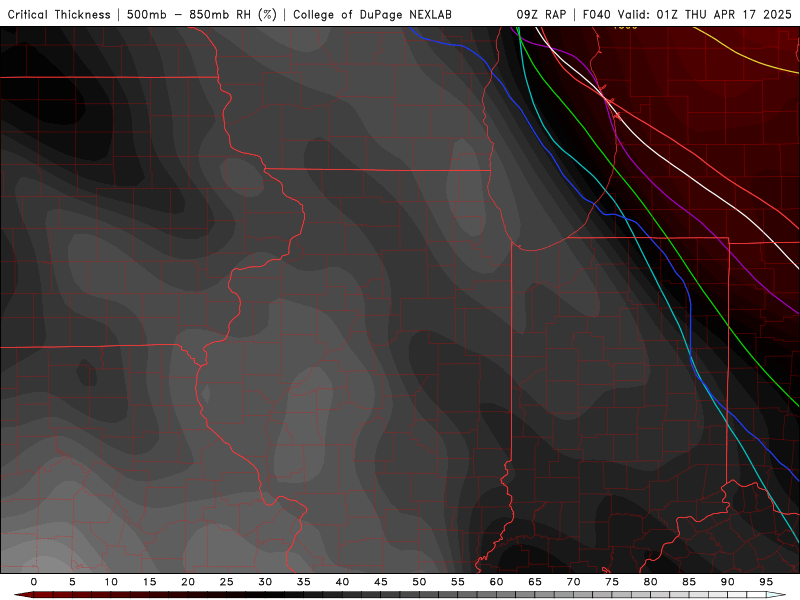Click the colorbar label "50"
This screenshot has height=600, width=800.
coord(419,582)
